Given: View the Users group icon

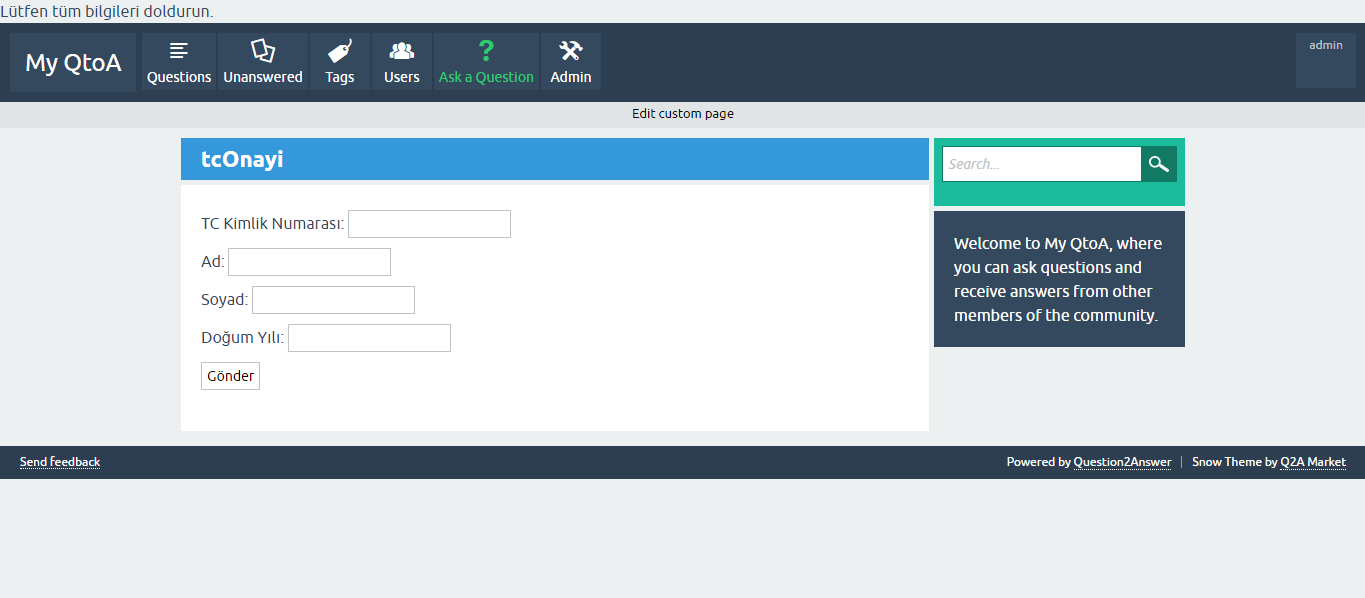Looking at the screenshot, I should 402,50.
